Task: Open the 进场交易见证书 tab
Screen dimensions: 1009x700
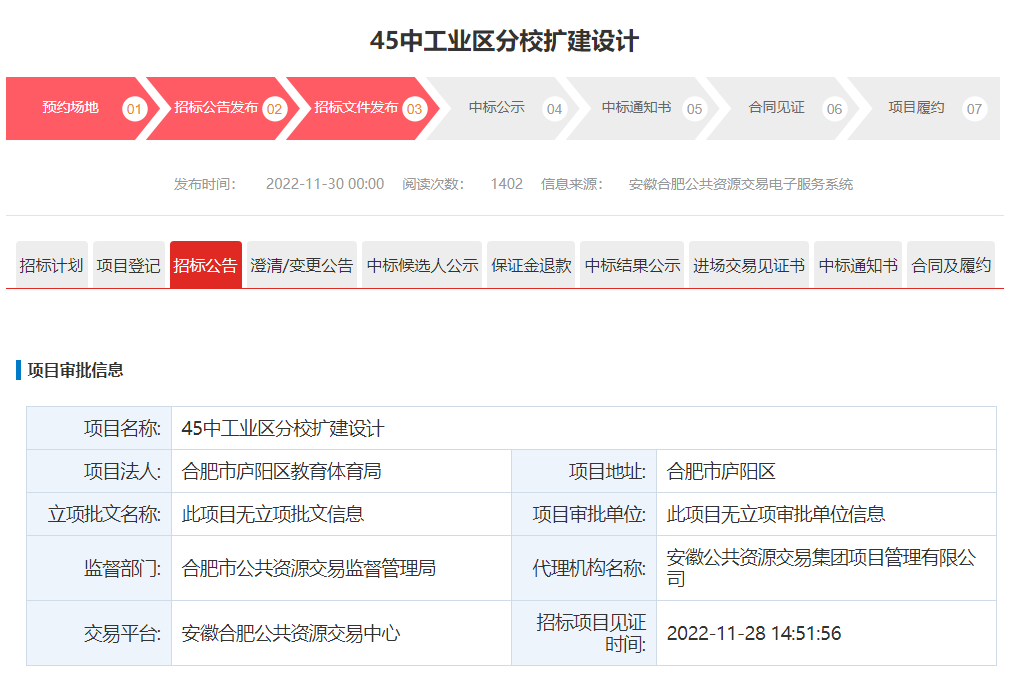Action: [x=749, y=265]
